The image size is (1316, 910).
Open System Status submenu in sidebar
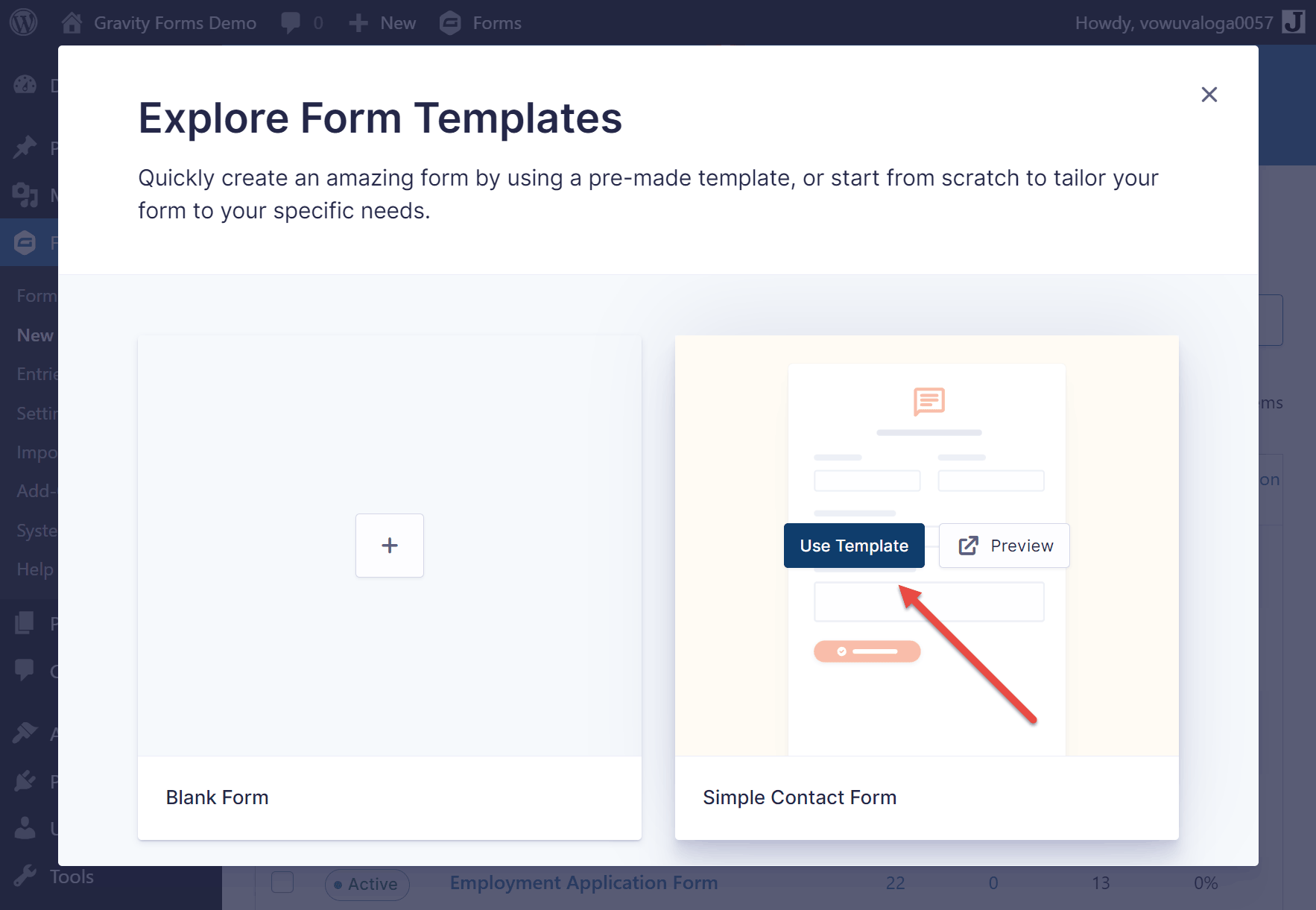[37, 531]
